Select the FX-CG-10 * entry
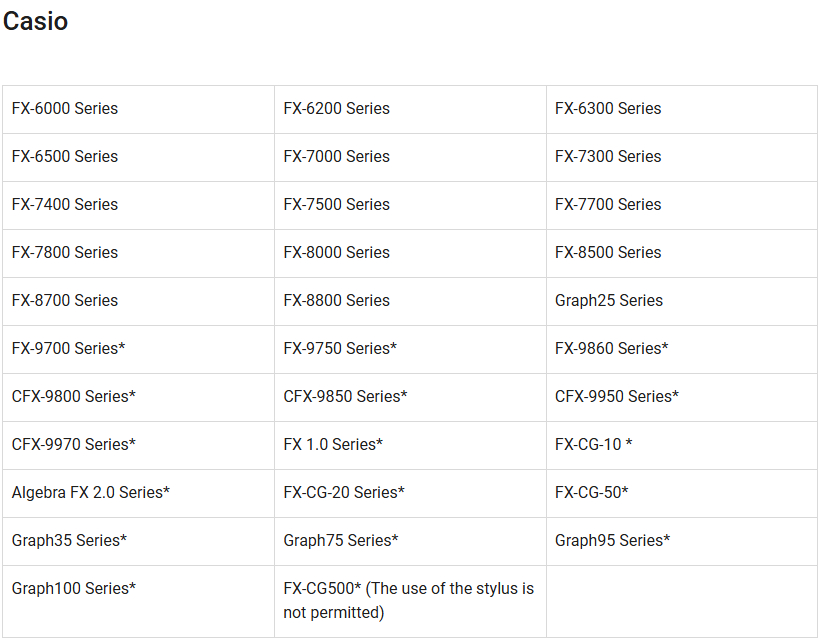 [593, 445]
